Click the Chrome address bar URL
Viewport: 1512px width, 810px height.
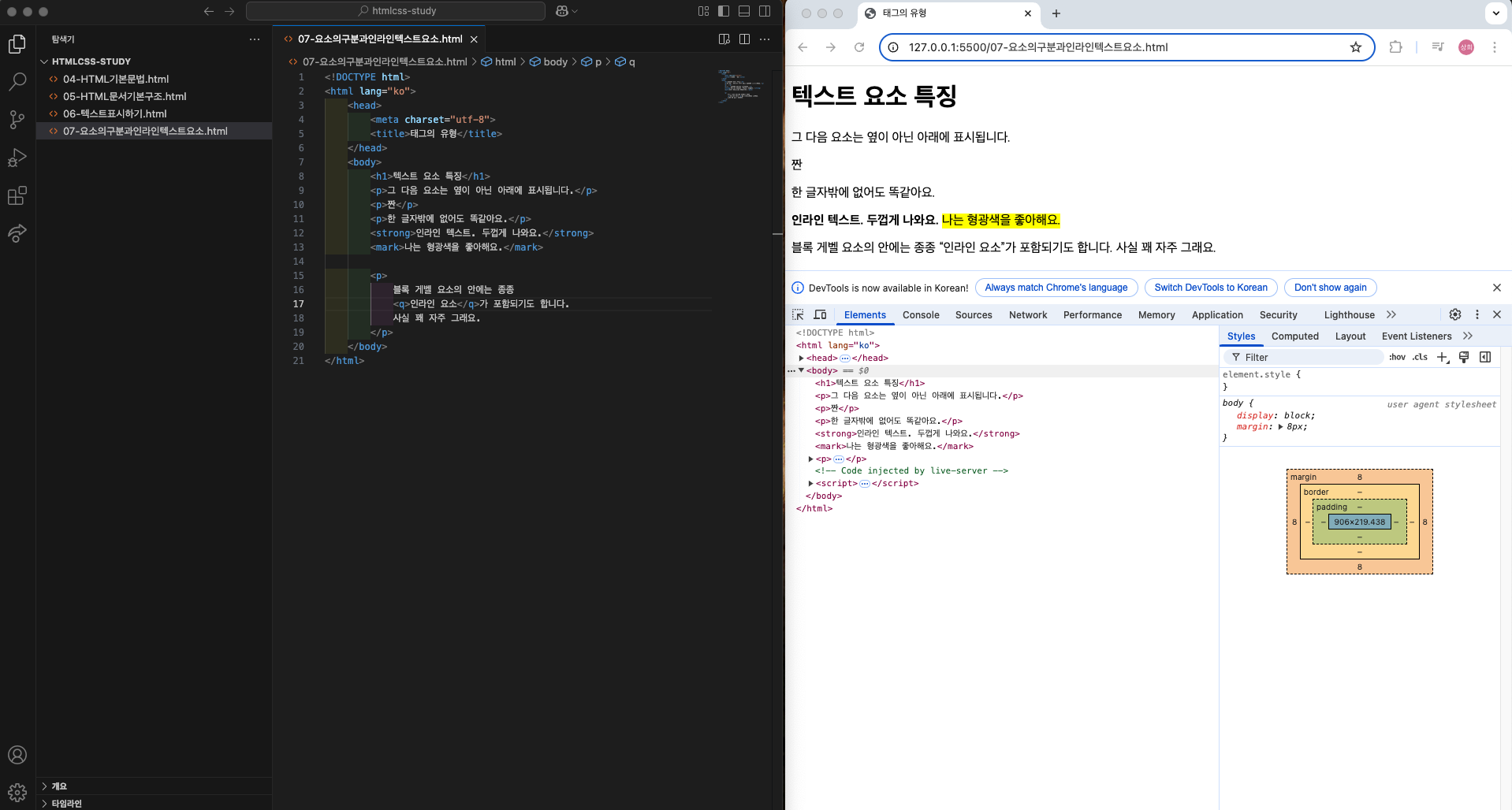pyautogui.click(x=1038, y=47)
